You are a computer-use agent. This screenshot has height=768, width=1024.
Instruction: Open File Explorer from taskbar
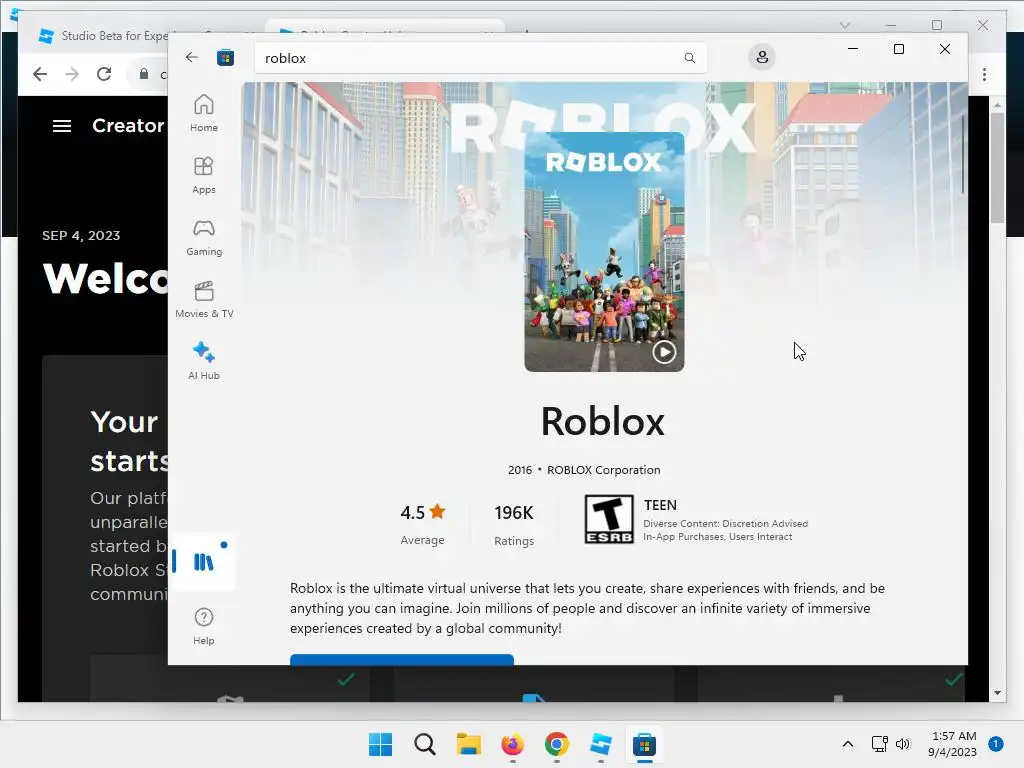coord(468,744)
